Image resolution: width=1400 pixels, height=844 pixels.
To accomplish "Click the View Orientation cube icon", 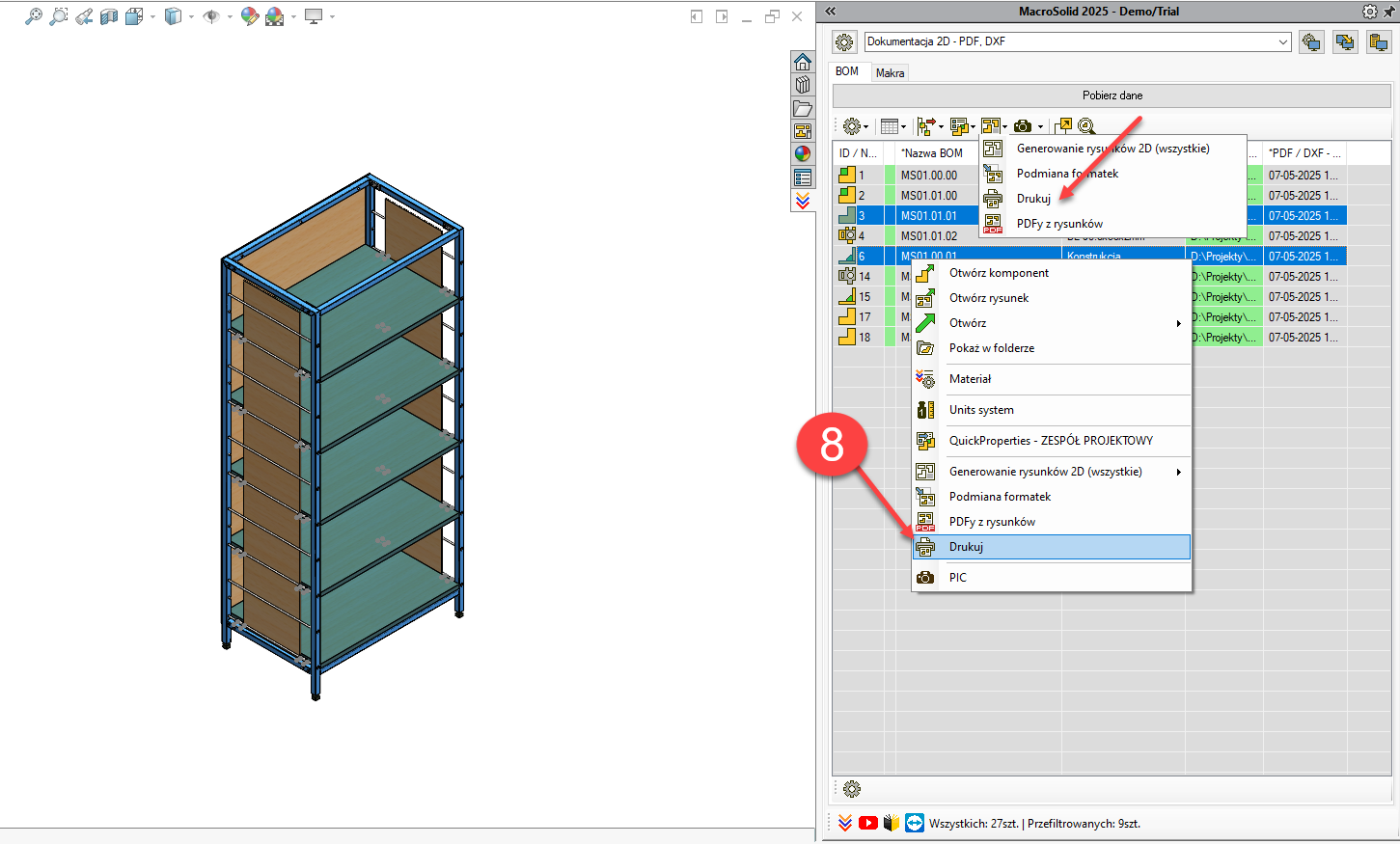I will coord(134,16).
